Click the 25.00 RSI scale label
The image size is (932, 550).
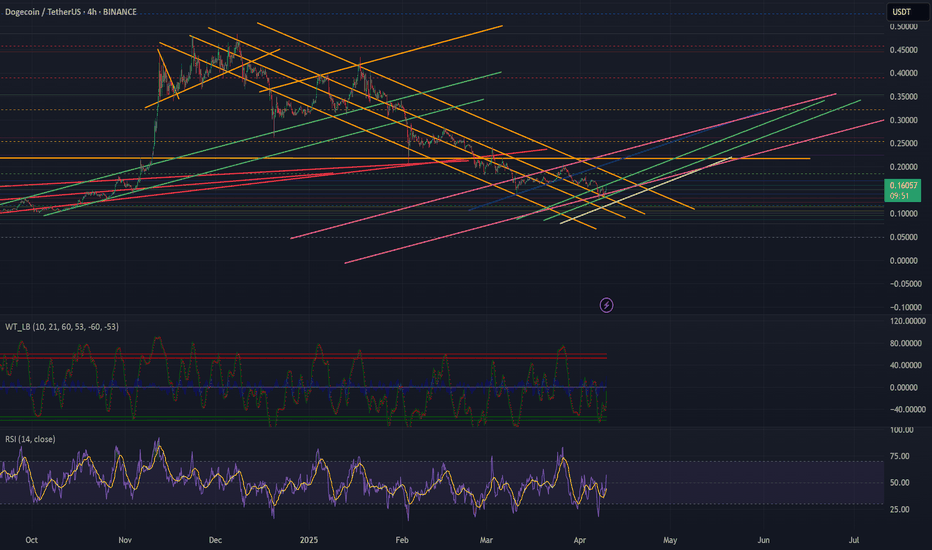(899, 509)
